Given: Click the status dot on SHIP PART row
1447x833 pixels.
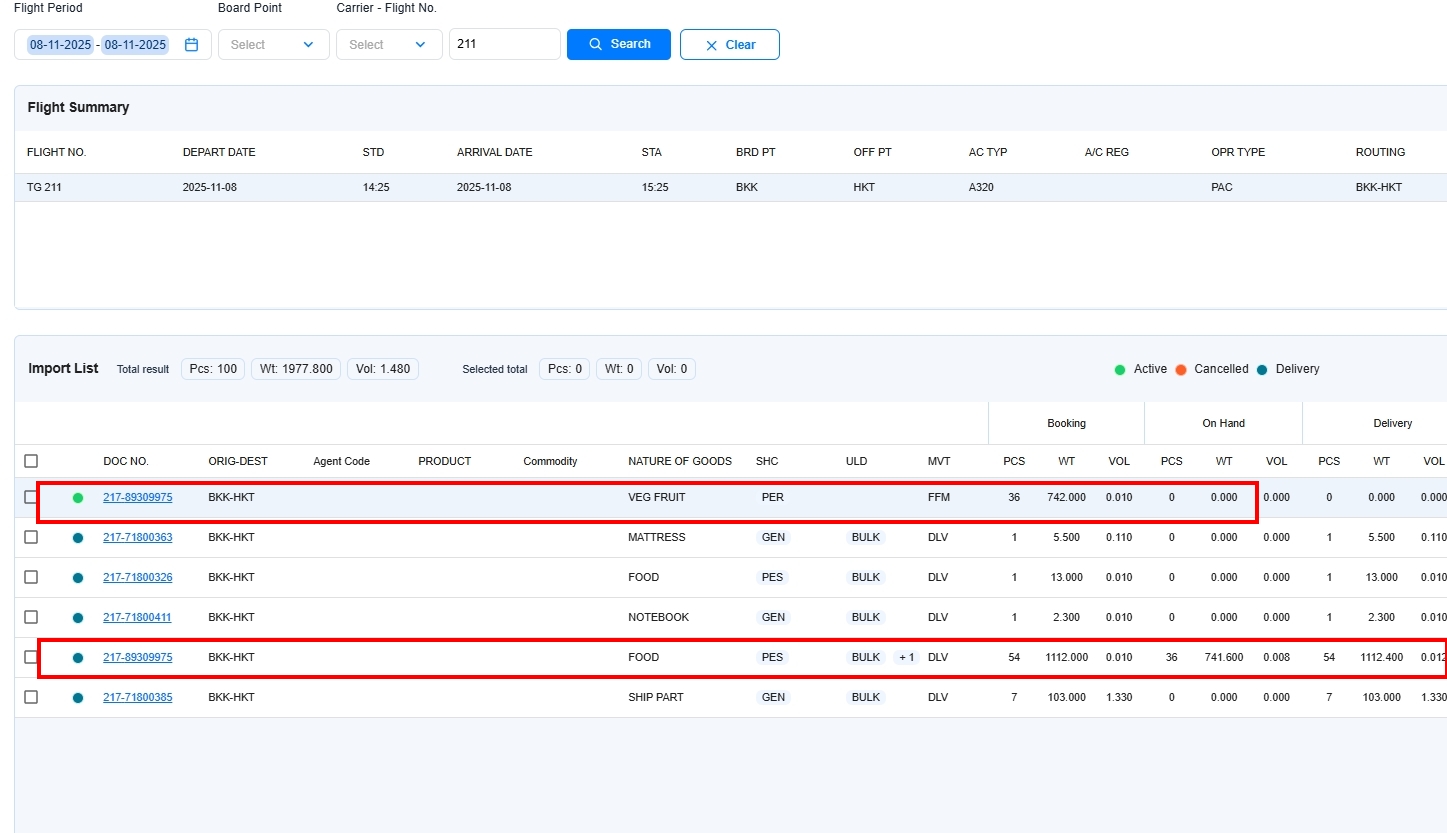Looking at the screenshot, I should point(78,698).
